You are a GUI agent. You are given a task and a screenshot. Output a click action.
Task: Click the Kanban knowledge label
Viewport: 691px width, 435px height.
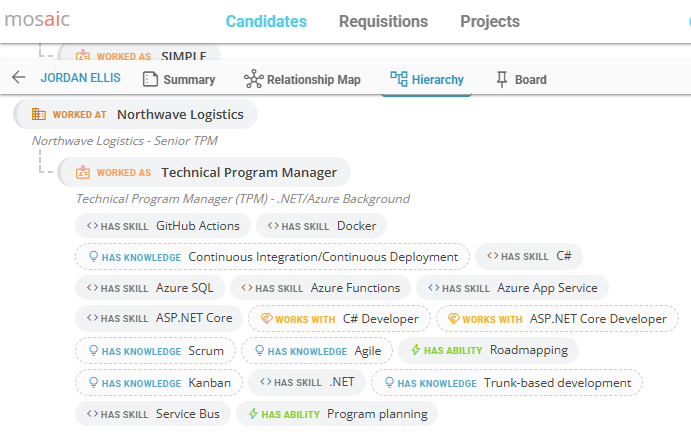[209, 383]
